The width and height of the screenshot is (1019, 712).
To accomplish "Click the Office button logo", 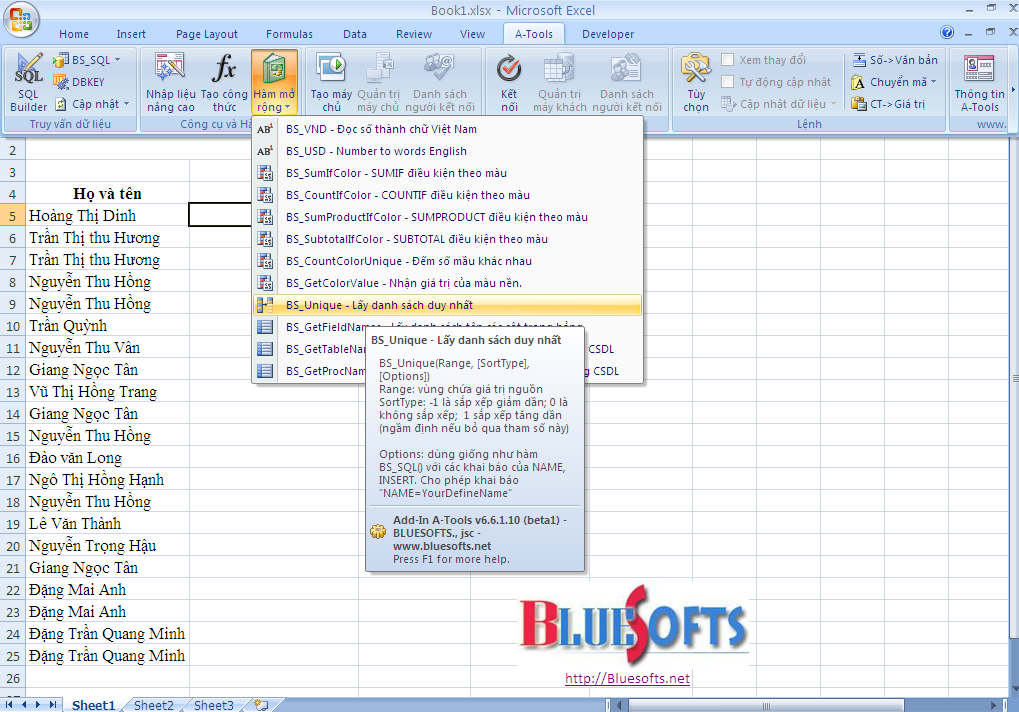I will (x=21, y=19).
